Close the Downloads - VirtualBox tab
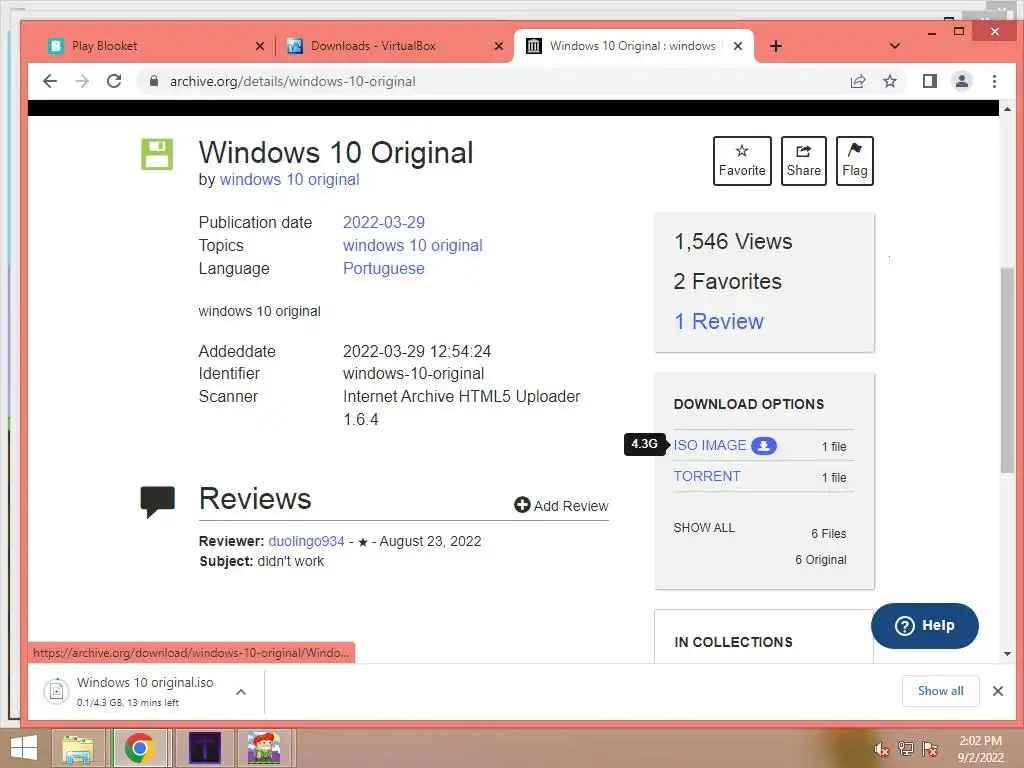This screenshot has width=1024, height=768. 499,46
